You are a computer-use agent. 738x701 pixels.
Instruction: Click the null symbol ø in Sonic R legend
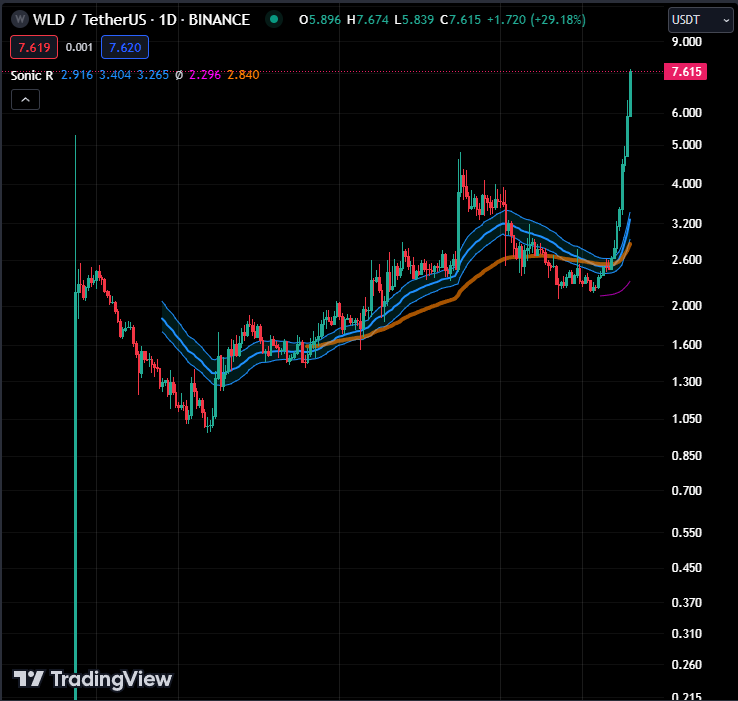179,75
